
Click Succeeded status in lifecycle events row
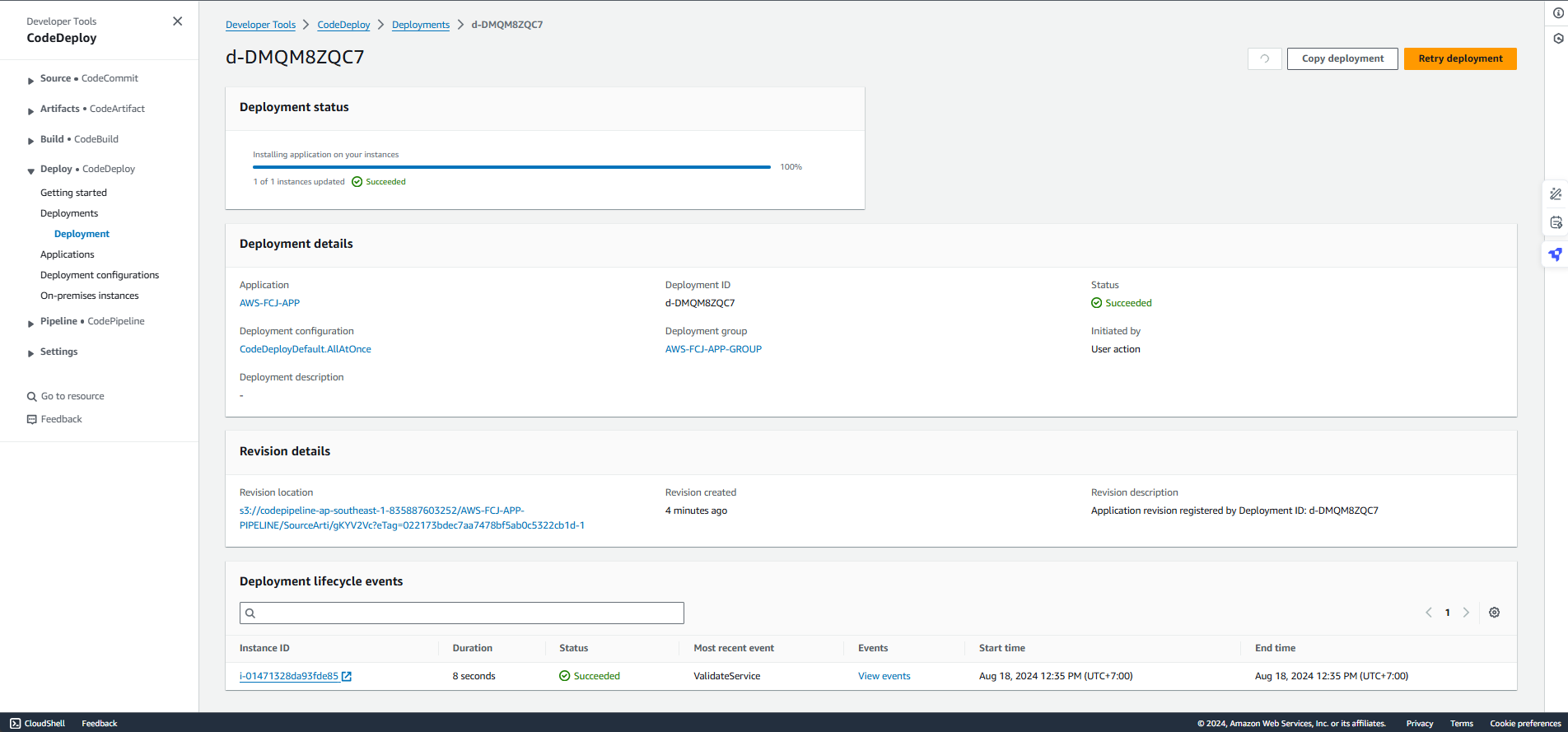tap(590, 676)
